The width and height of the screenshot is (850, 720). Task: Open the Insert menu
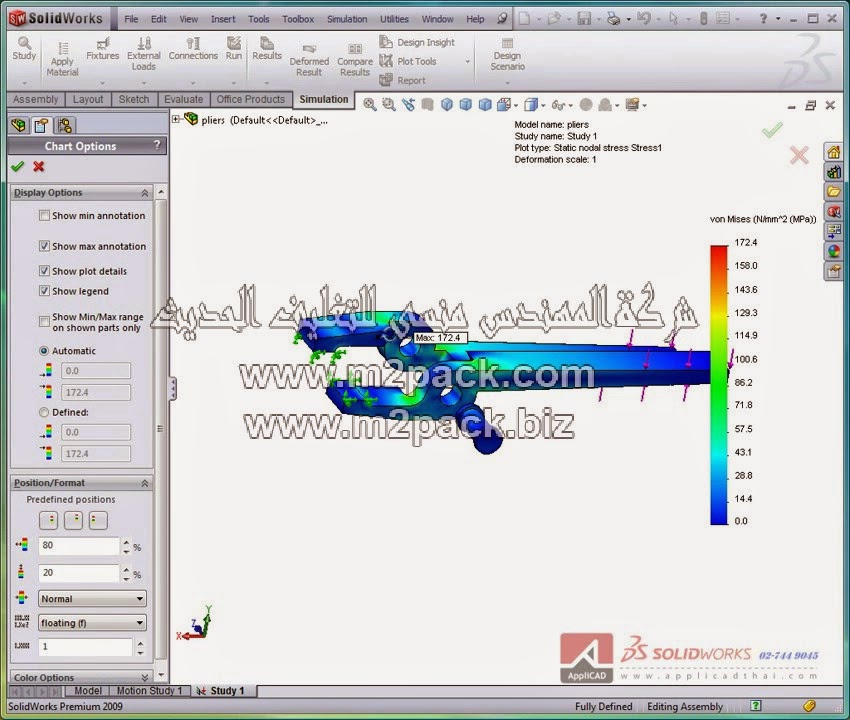click(223, 19)
